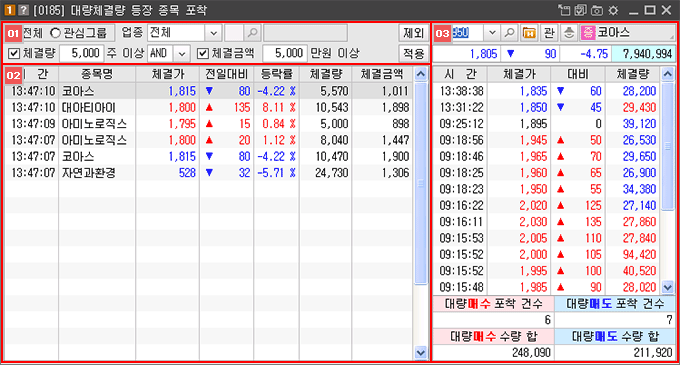Select the 자연과환경 row
This screenshot has width=680, height=365.
tap(209, 173)
